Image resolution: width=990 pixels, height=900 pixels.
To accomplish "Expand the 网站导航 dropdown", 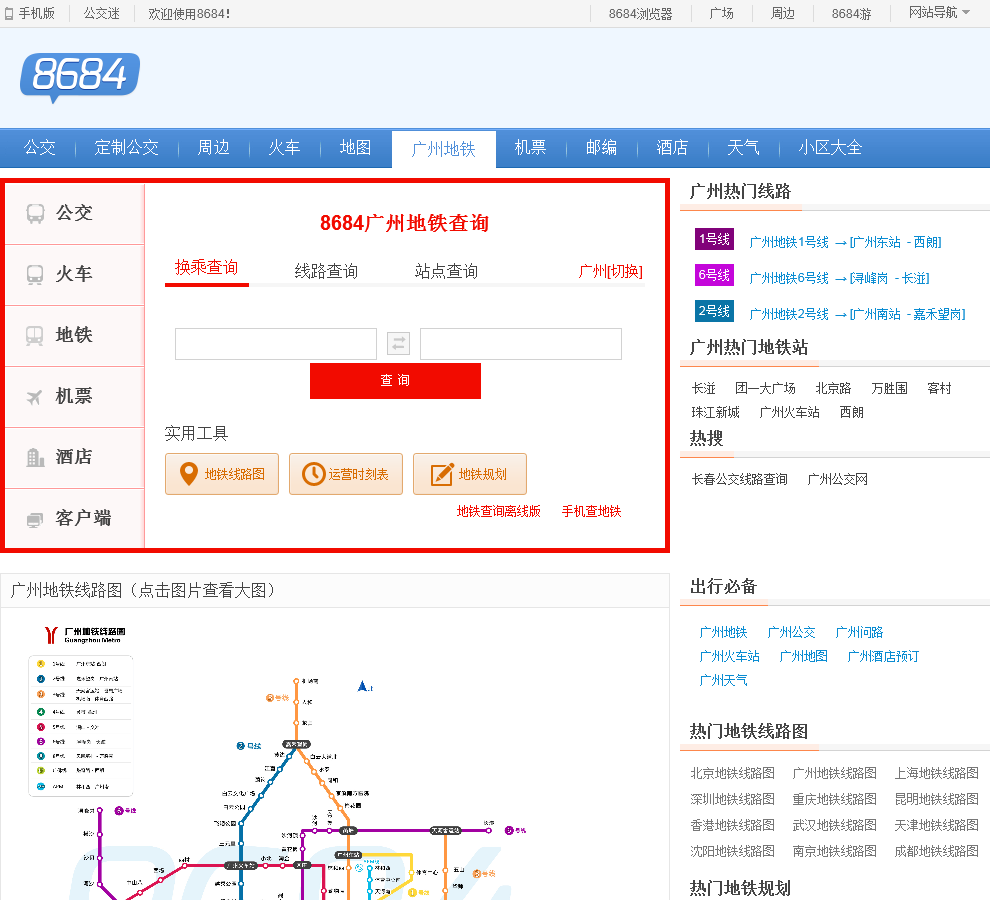I will 939,13.
